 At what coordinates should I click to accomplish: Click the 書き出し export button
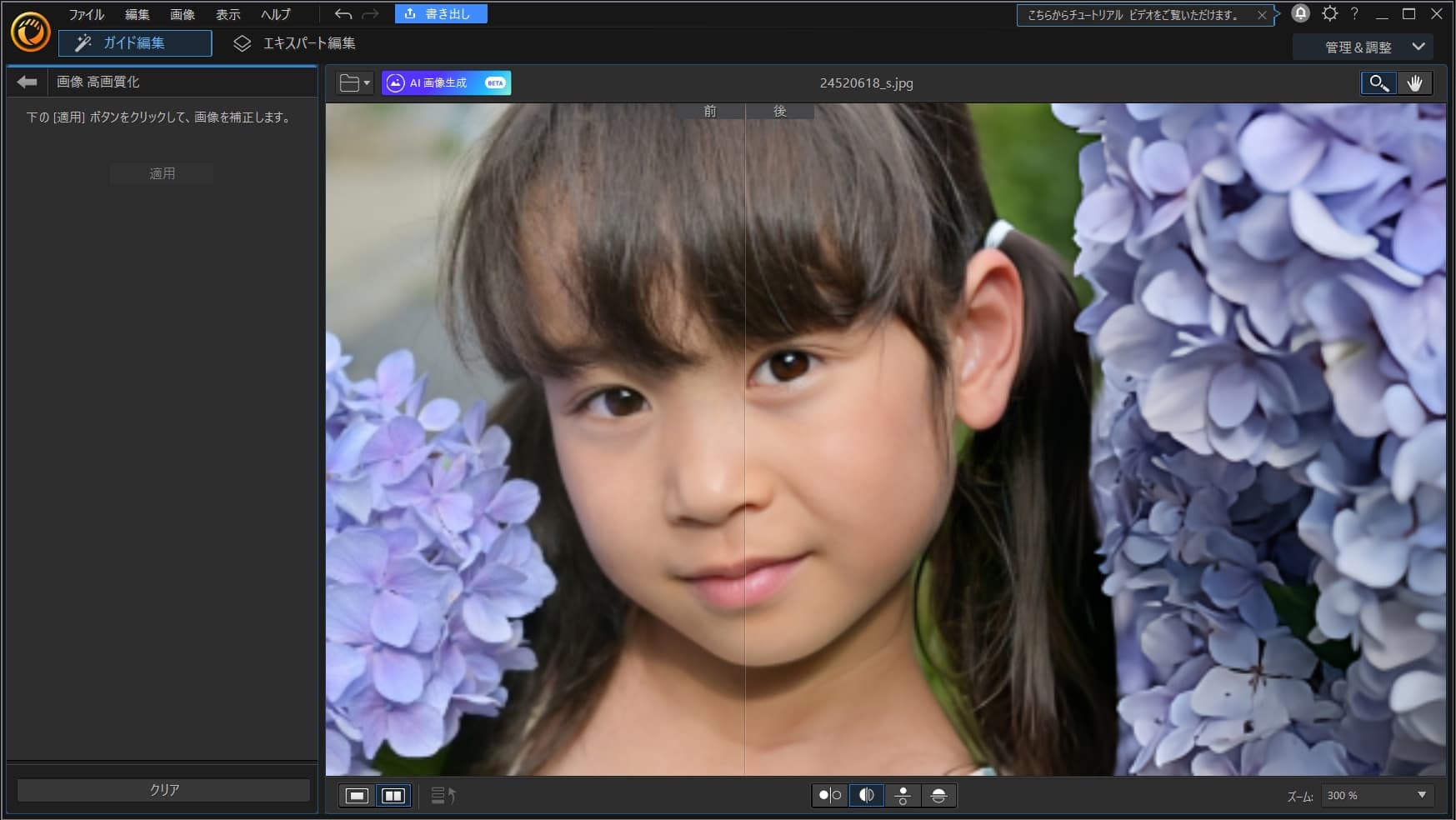(x=440, y=13)
